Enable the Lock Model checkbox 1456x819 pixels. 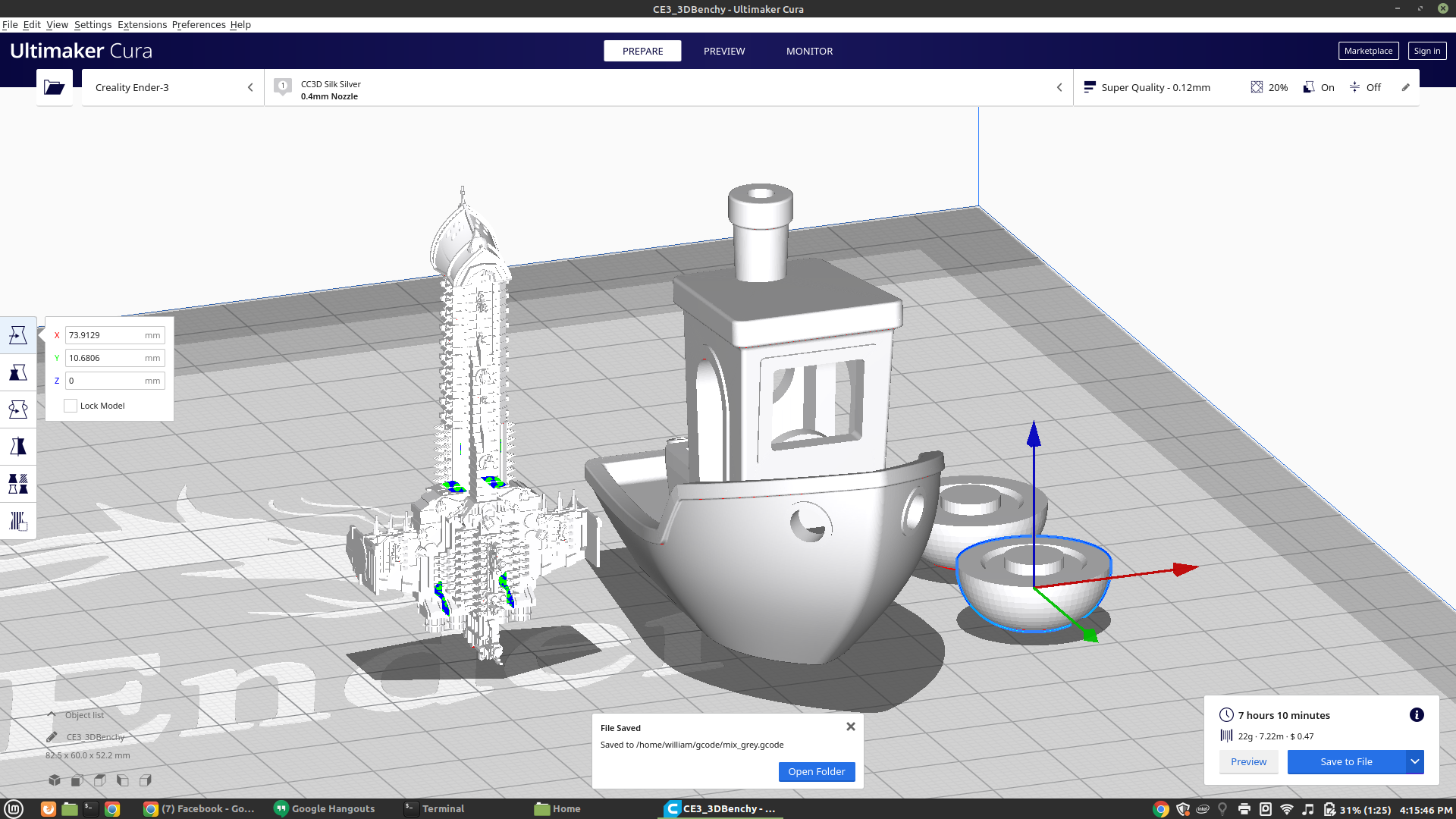point(71,406)
